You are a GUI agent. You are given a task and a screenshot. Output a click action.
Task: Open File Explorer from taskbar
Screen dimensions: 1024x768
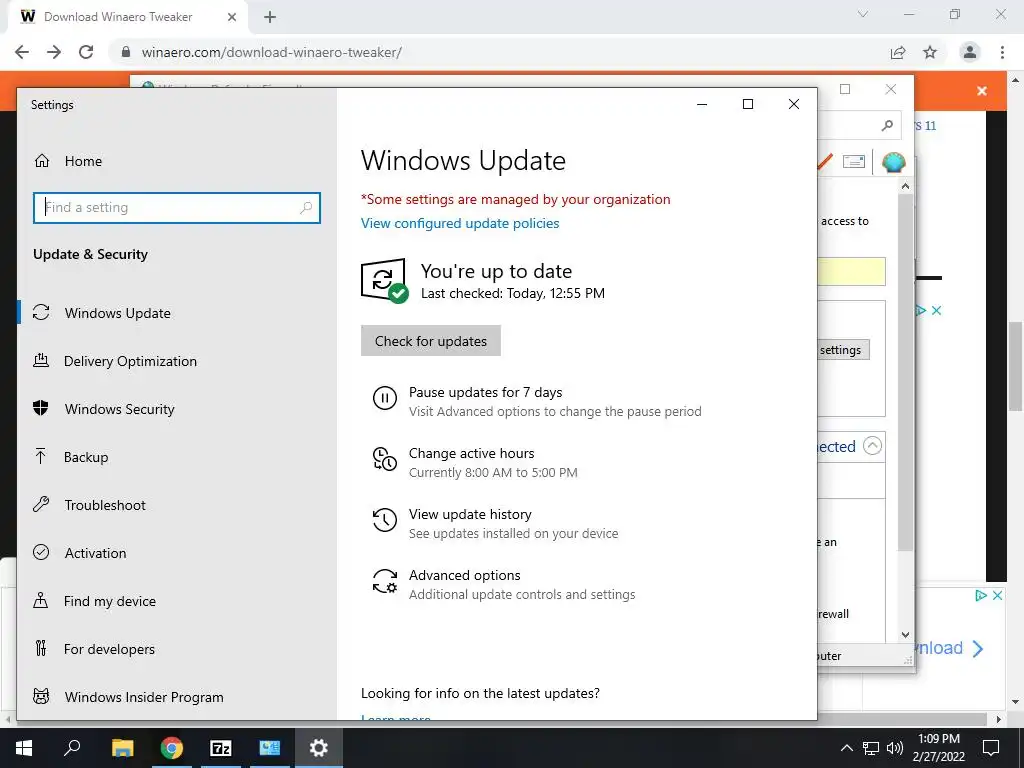point(122,748)
